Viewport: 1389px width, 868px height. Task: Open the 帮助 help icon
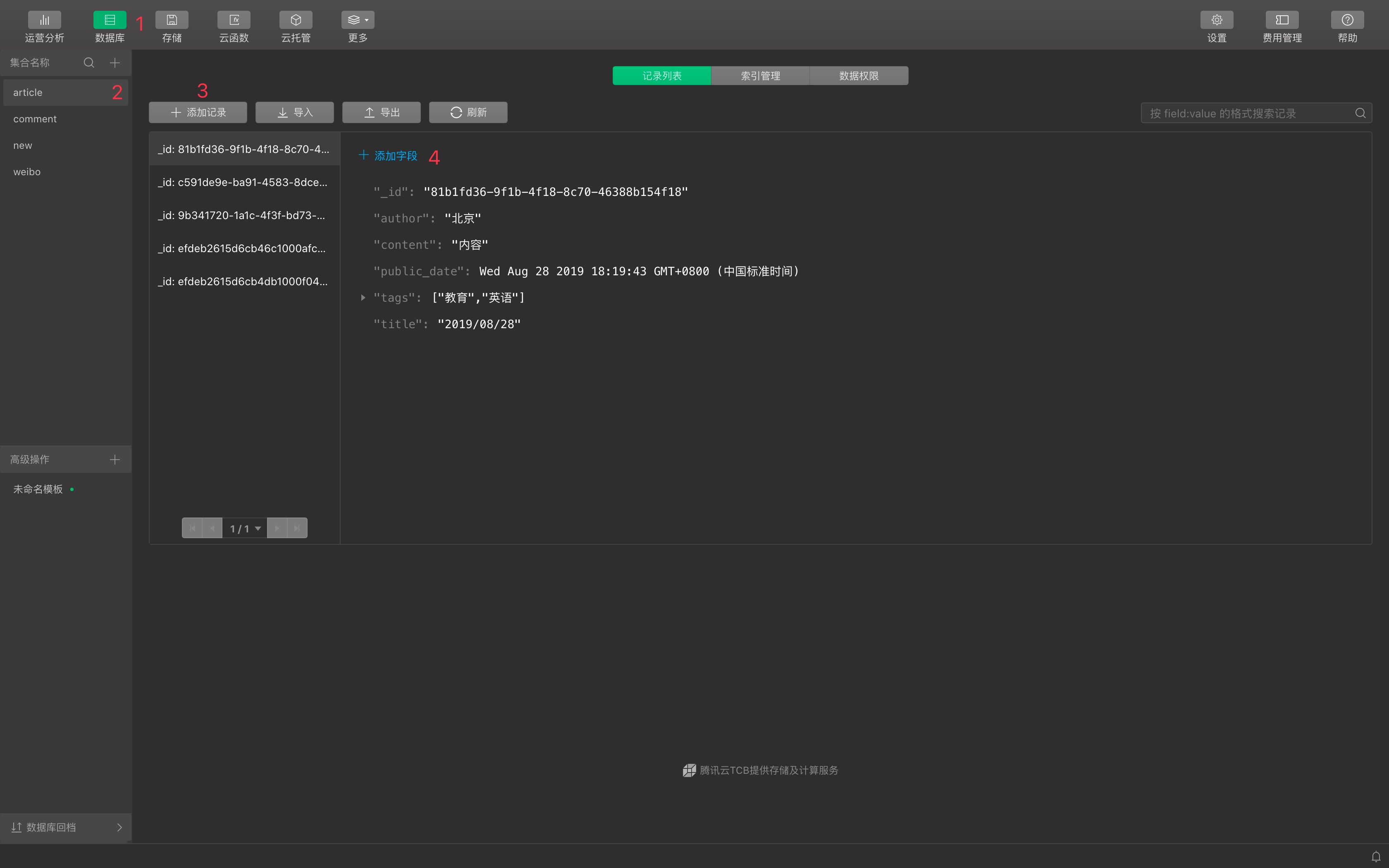coord(1347,20)
